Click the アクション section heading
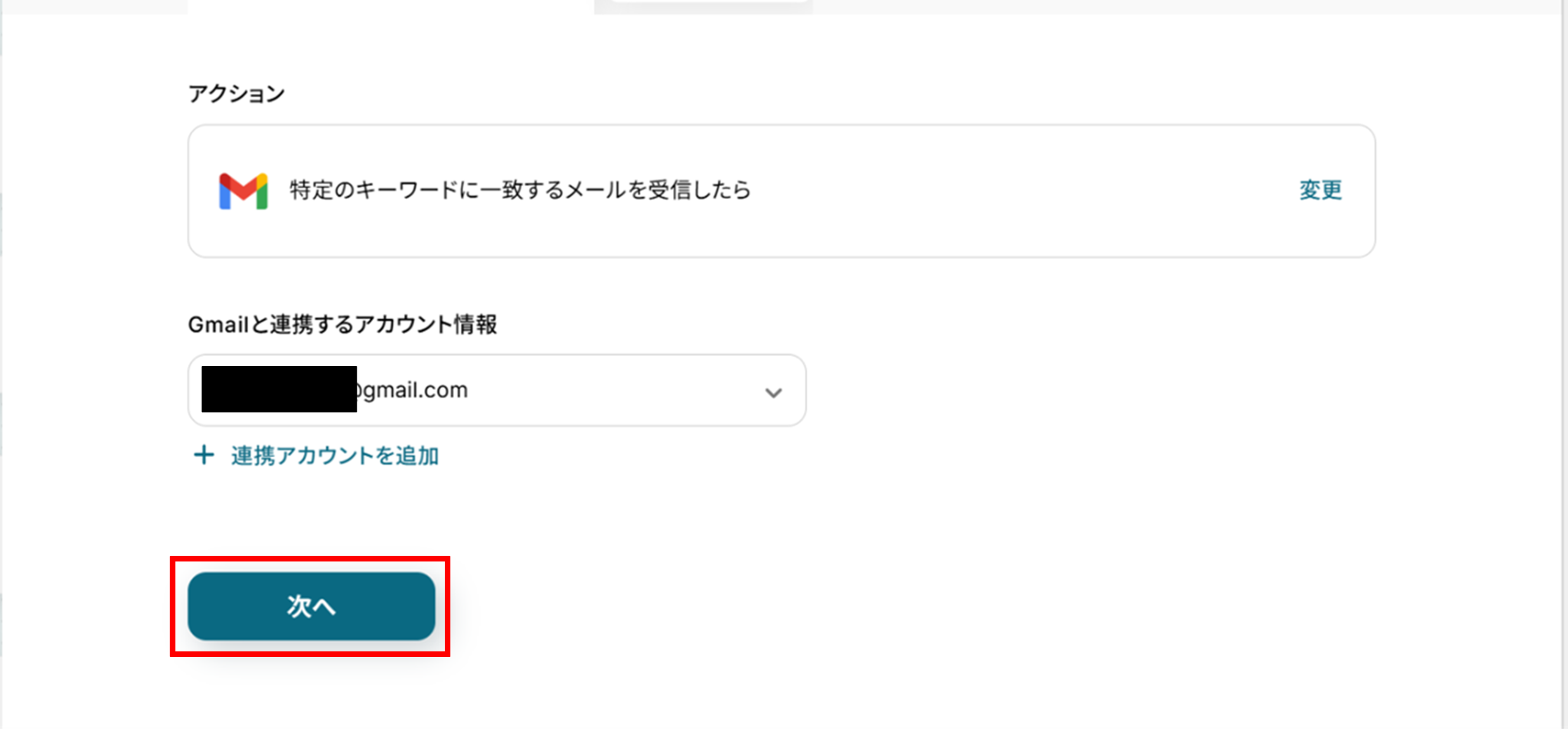The image size is (1568, 729). 237,93
